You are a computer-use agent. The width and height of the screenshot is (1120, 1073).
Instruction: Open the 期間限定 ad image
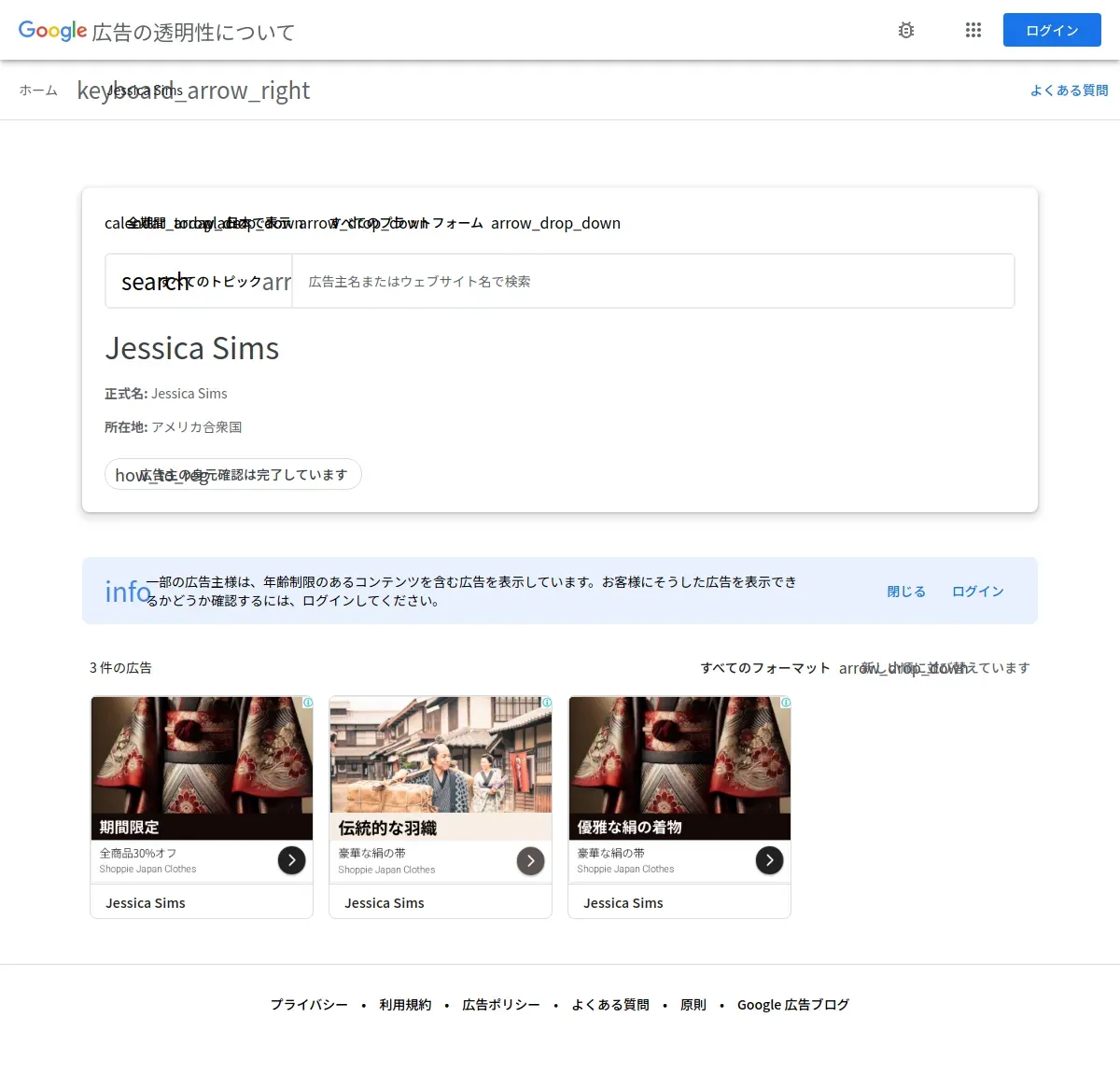(202, 768)
